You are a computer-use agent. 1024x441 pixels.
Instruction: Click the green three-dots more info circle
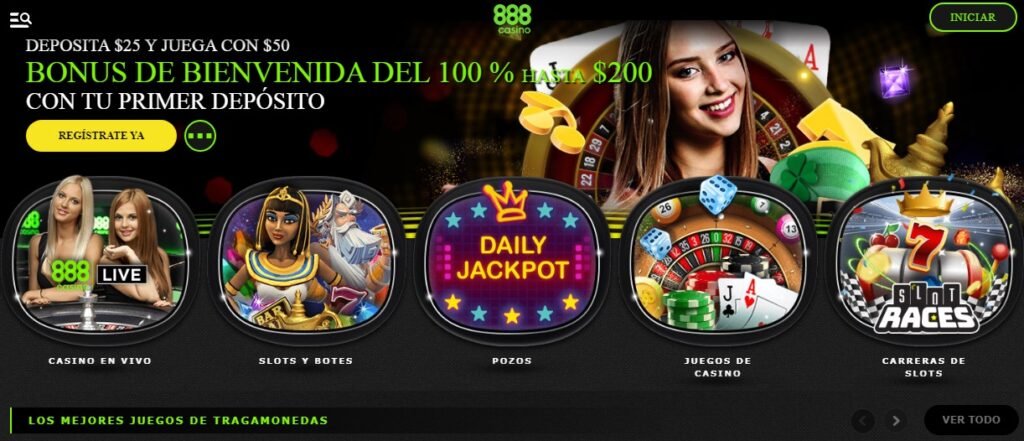200,136
